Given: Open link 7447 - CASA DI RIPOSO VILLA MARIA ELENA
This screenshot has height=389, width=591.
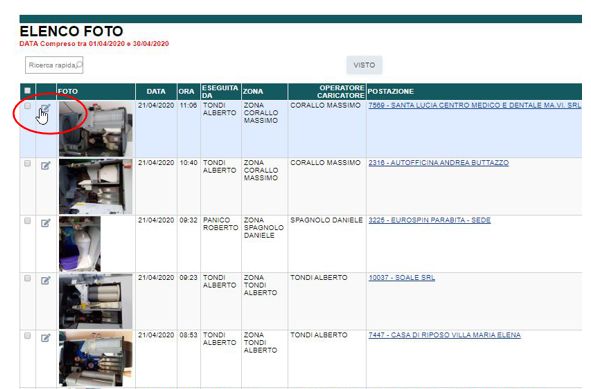Looking at the screenshot, I should [x=444, y=335].
